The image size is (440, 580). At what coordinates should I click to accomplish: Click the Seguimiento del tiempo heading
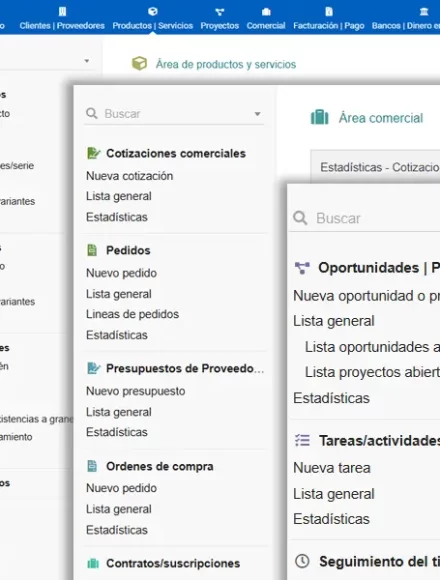pyautogui.click(x=379, y=562)
